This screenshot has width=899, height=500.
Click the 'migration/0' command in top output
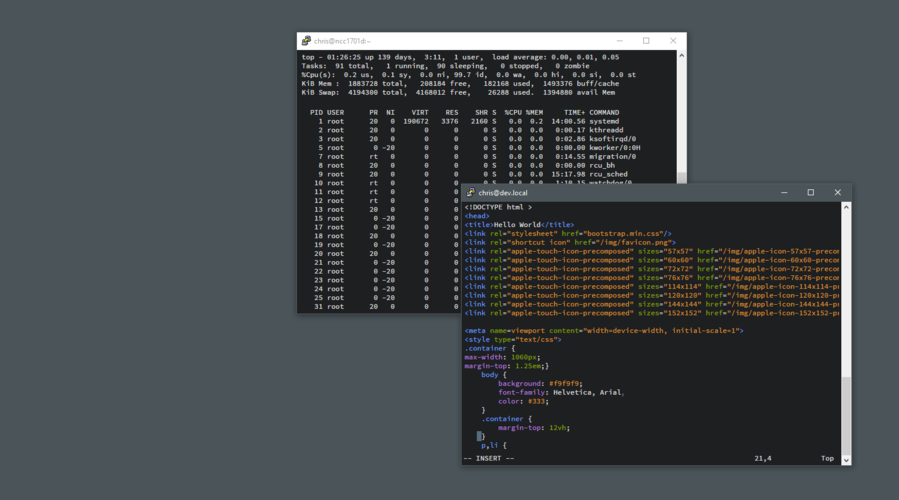coord(612,157)
